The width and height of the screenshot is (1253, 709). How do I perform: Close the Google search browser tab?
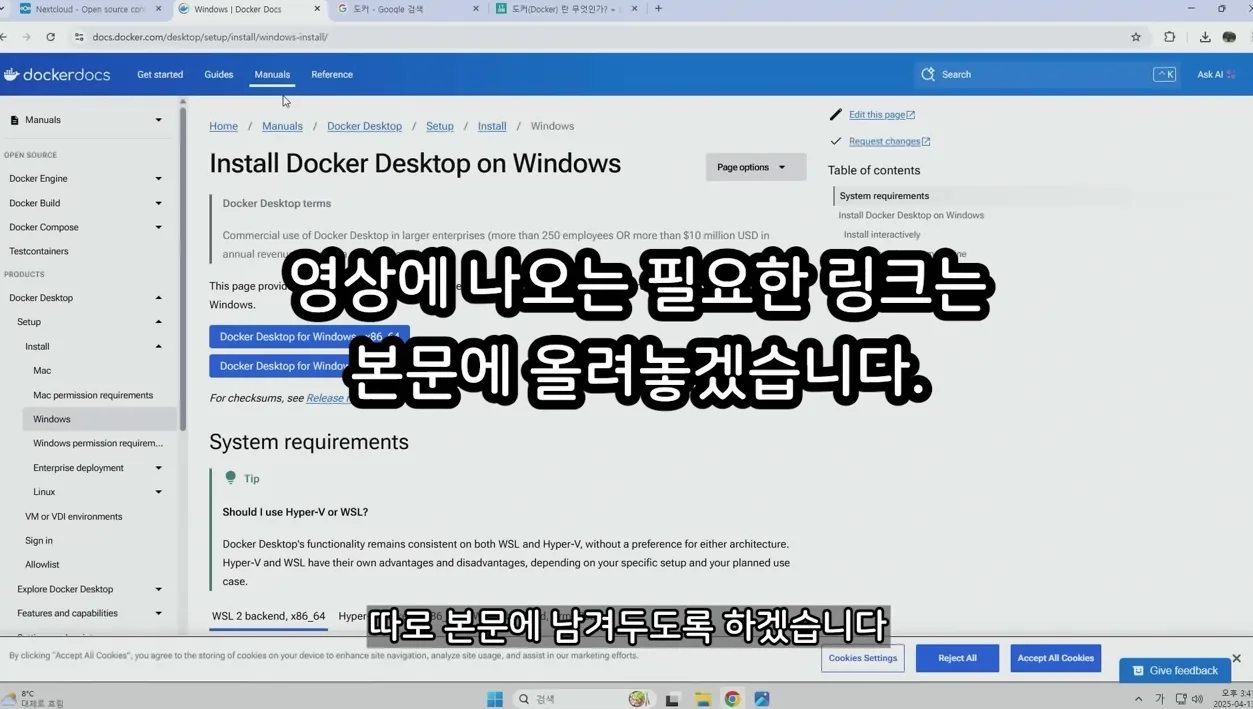click(476, 9)
